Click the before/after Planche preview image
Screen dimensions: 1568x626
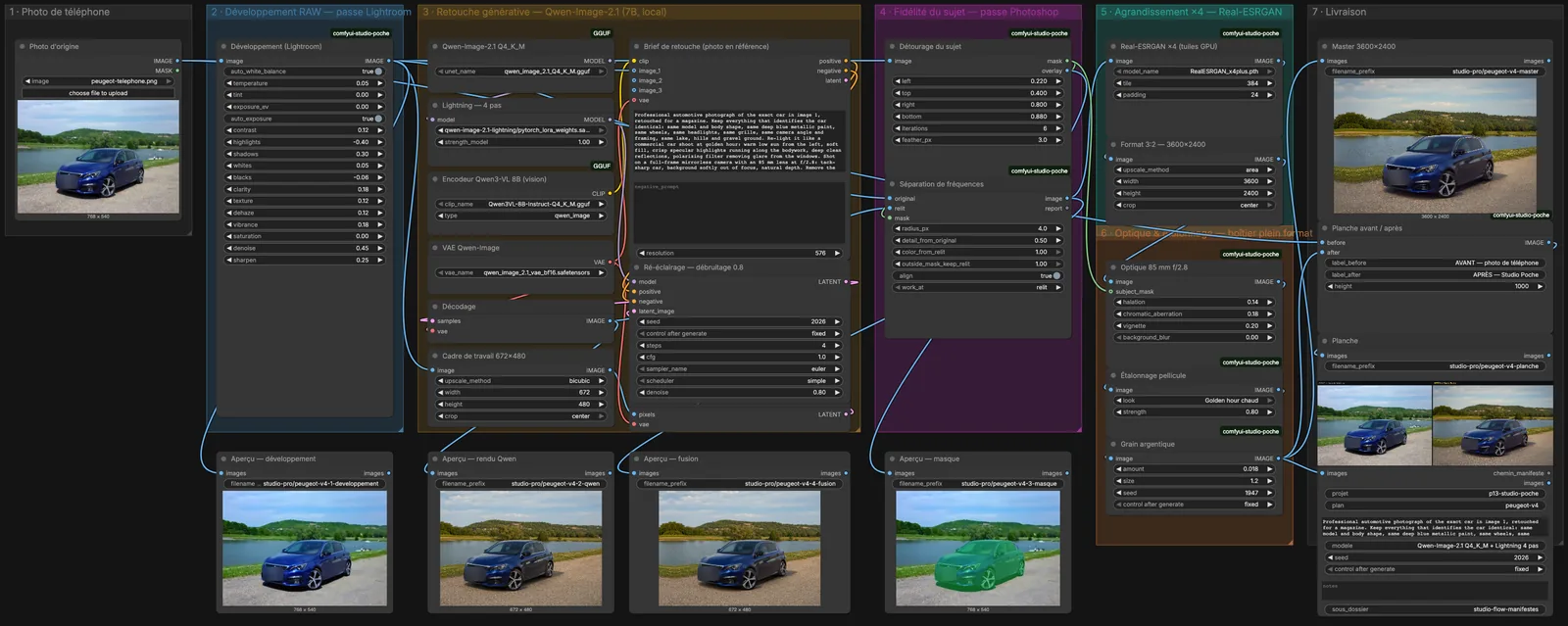click(x=1435, y=425)
